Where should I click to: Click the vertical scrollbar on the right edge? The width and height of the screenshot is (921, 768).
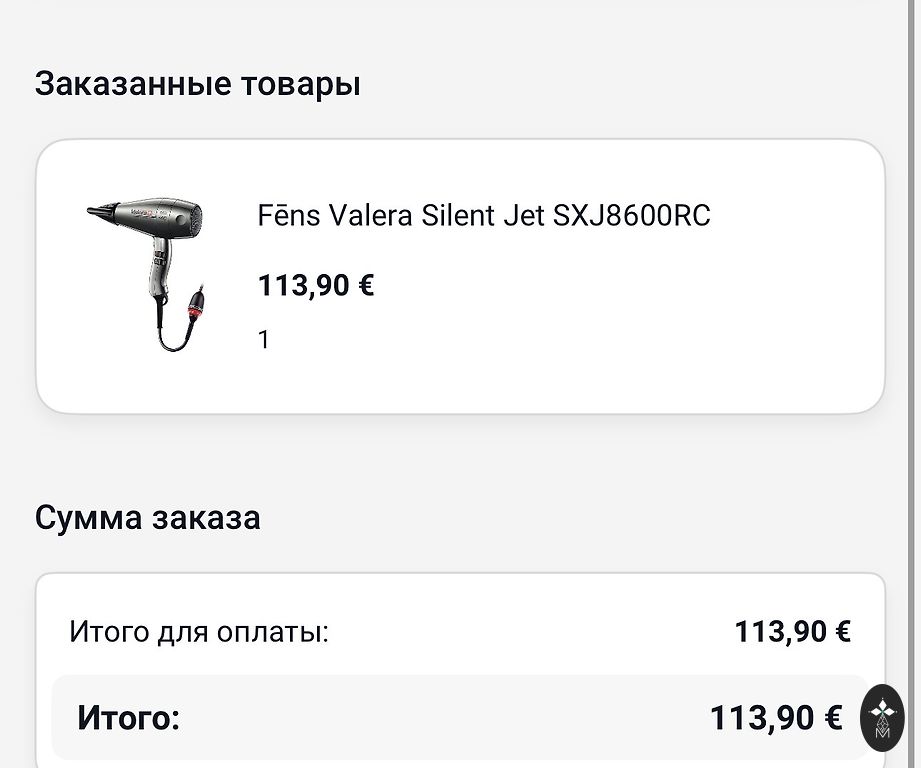(916, 300)
